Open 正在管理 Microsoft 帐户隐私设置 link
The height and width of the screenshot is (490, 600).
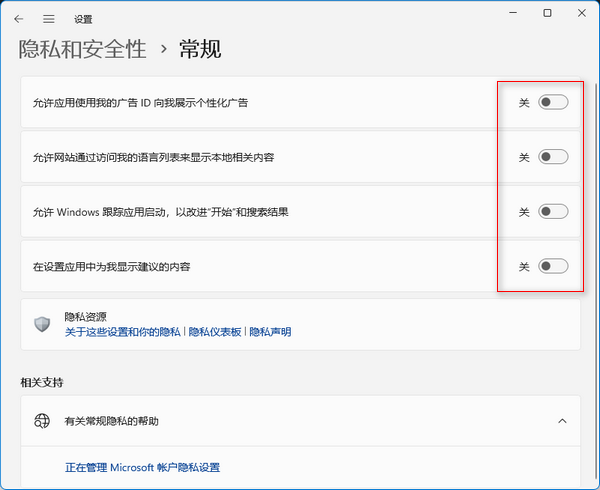click(x=142, y=467)
